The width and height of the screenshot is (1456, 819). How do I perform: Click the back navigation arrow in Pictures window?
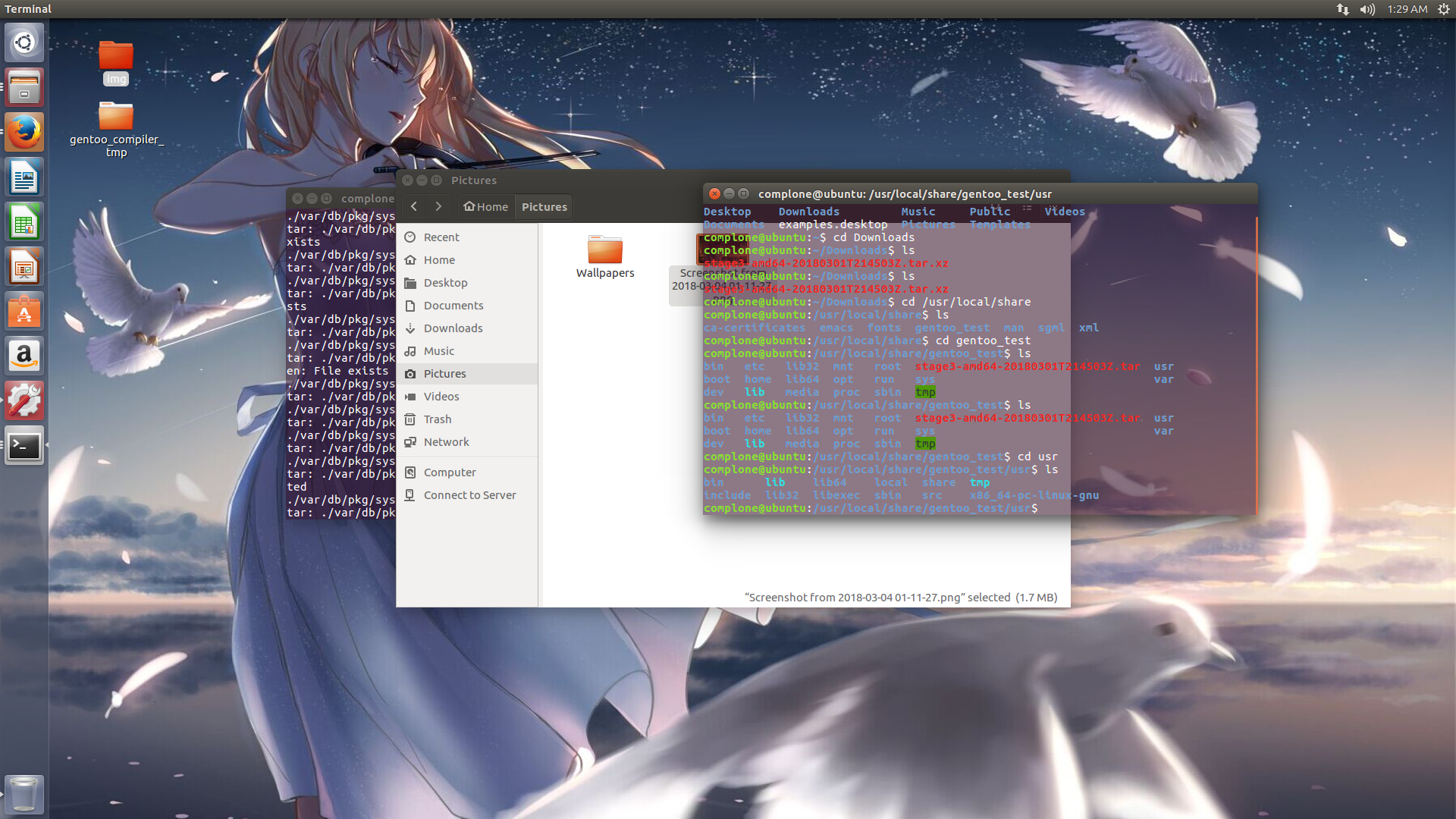click(414, 206)
